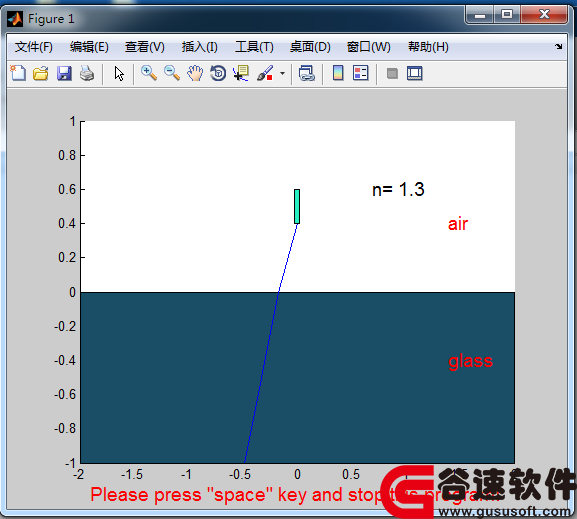Save the figure with the floppy disk icon
577x519 pixels.
point(64,73)
